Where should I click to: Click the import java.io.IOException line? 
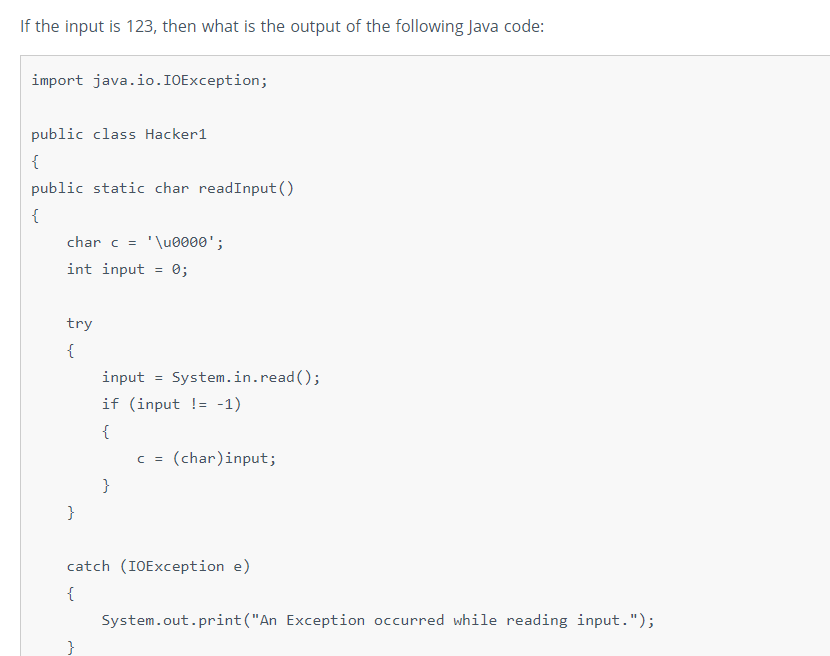pos(149,80)
